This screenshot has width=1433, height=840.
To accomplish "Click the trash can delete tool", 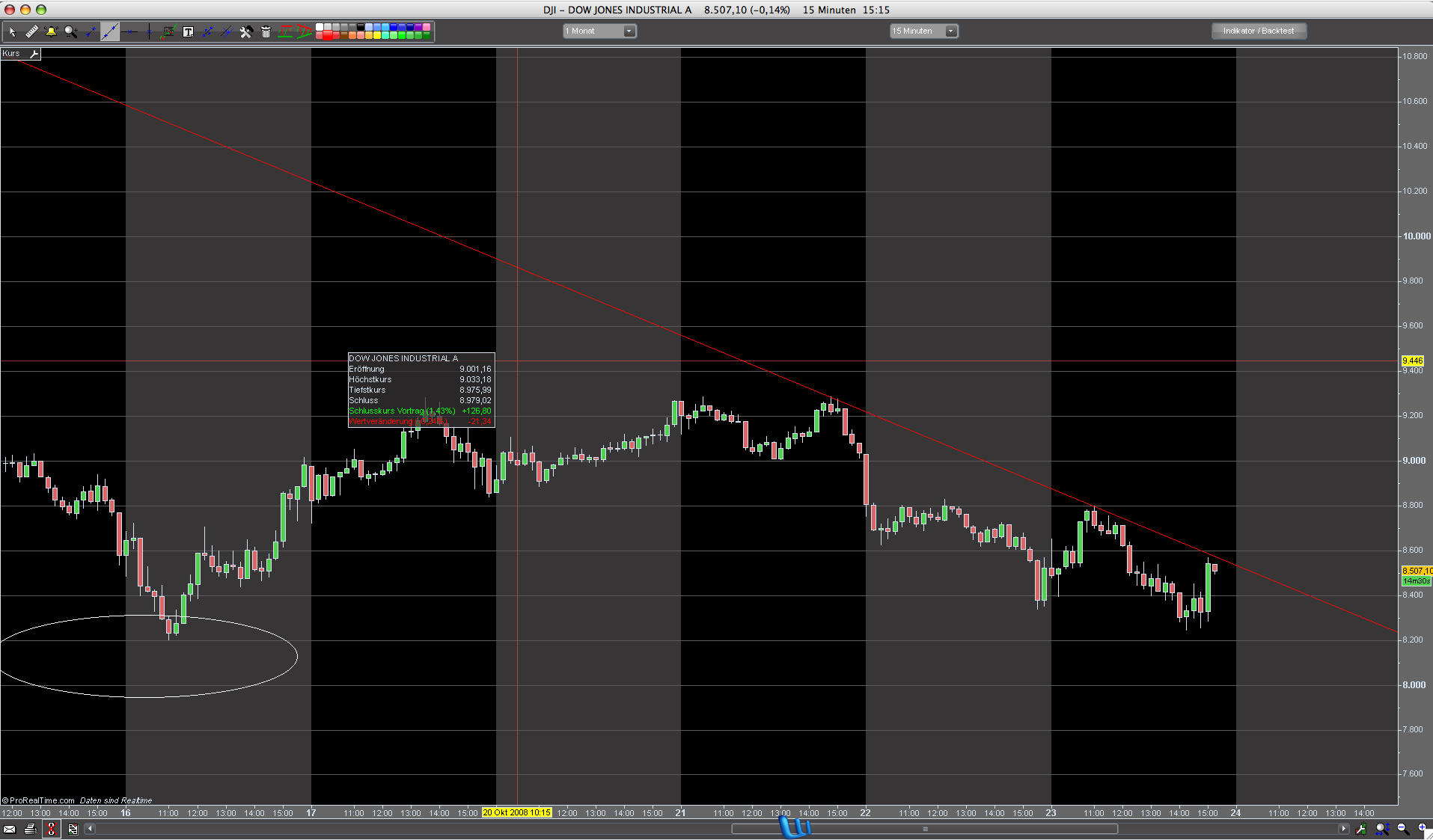I will (266, 31).
